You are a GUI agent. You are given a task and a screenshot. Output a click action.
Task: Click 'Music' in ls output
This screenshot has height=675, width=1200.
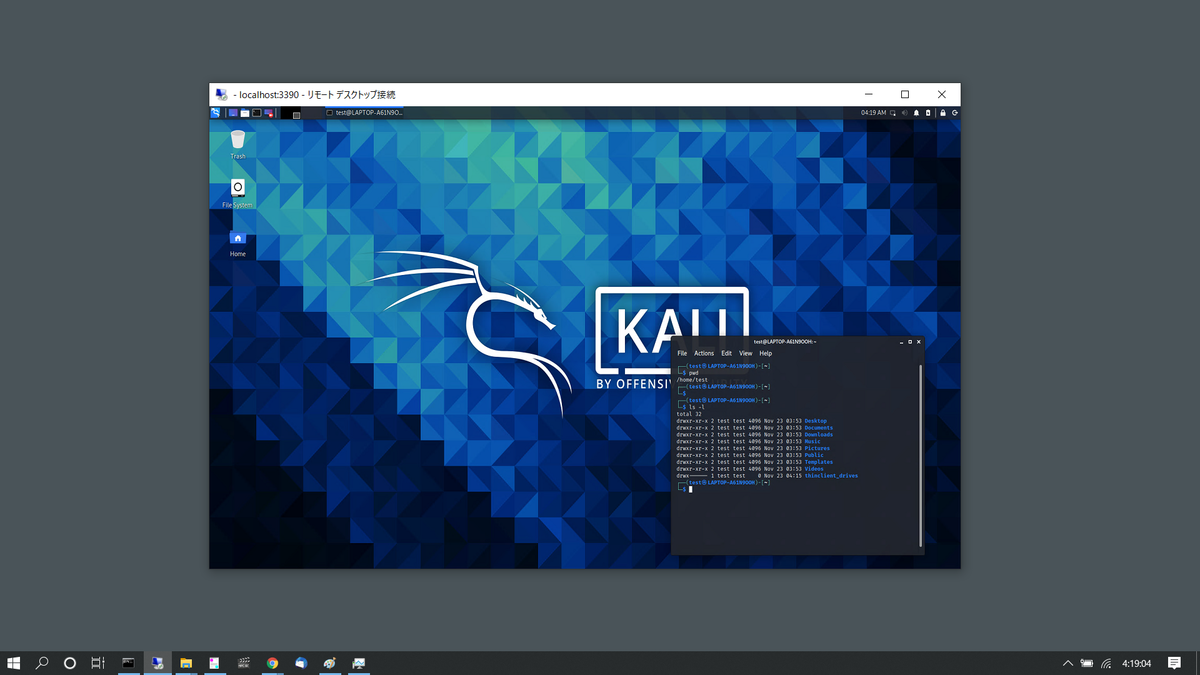(x=813, y=441)
